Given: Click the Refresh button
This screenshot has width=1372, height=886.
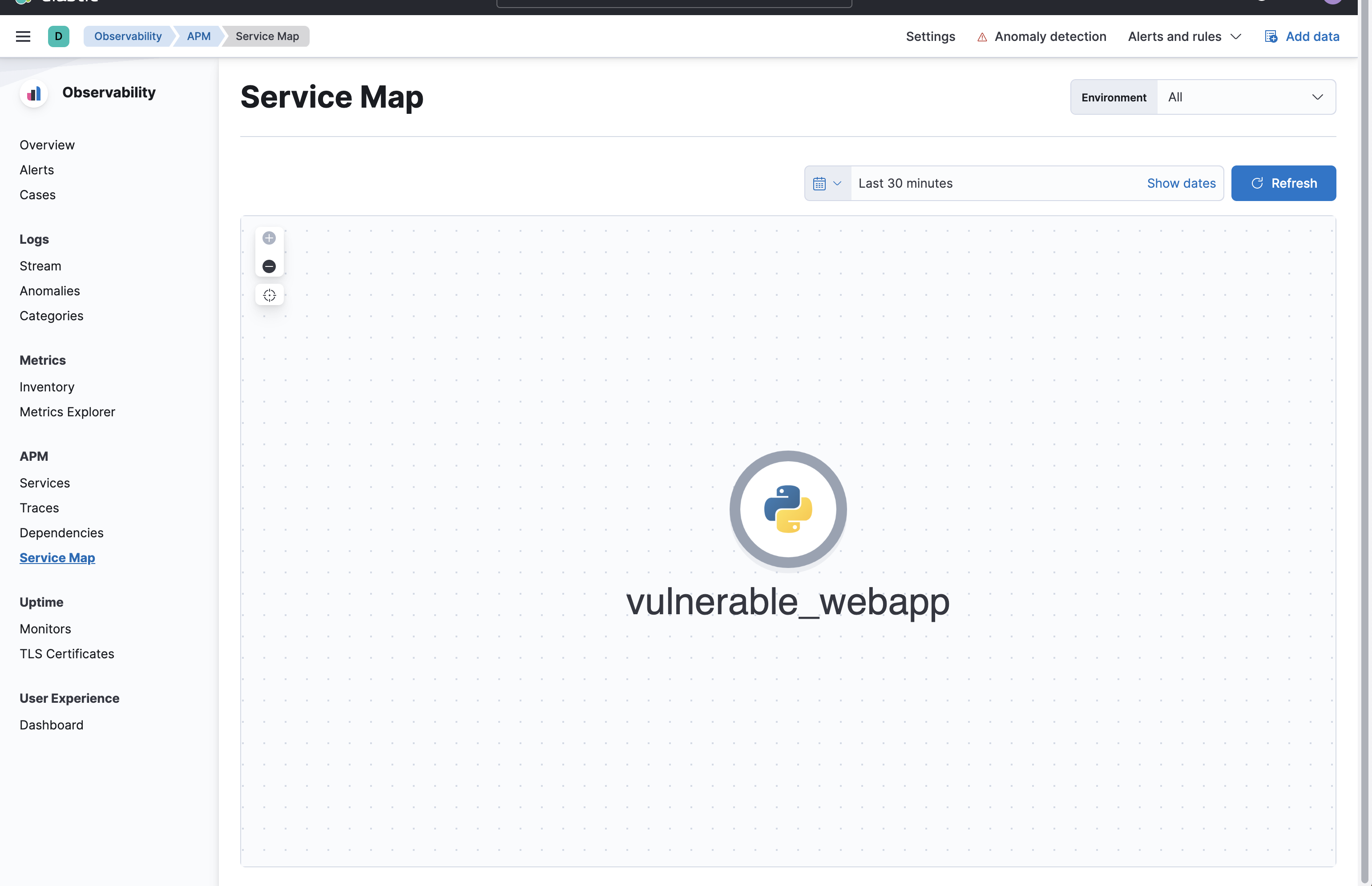Looking at the screenshot, I should tap(1283, 183).
